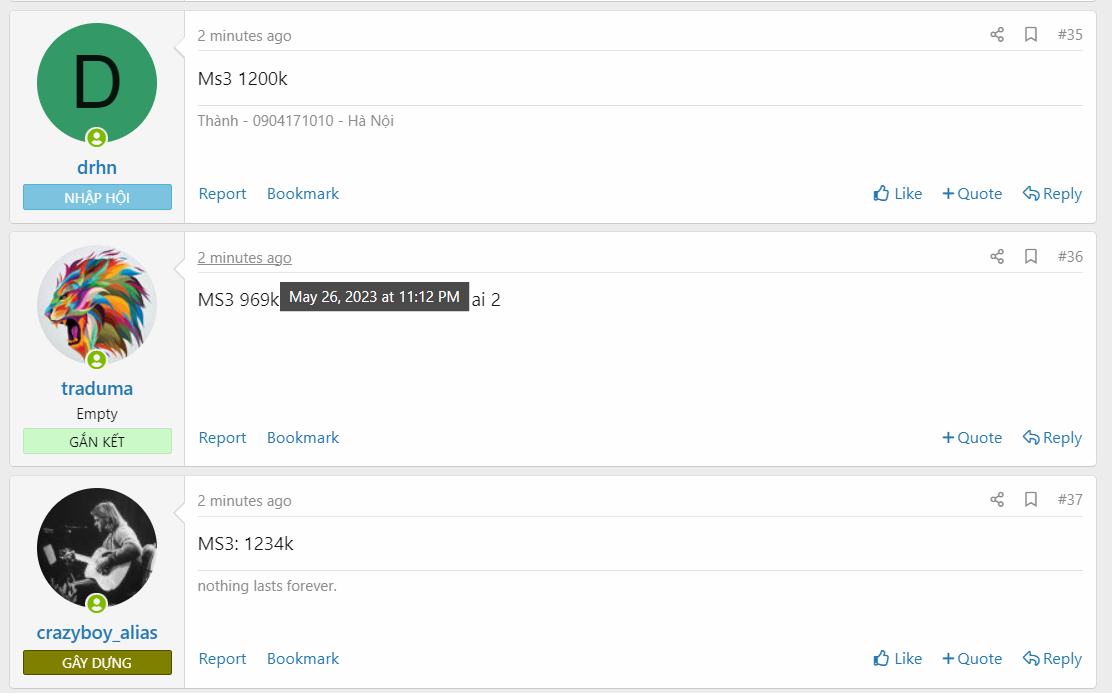Viewport: 1112px width, 693px height.
Task: Click the #36 post number link
Action: click(1070, 256)
